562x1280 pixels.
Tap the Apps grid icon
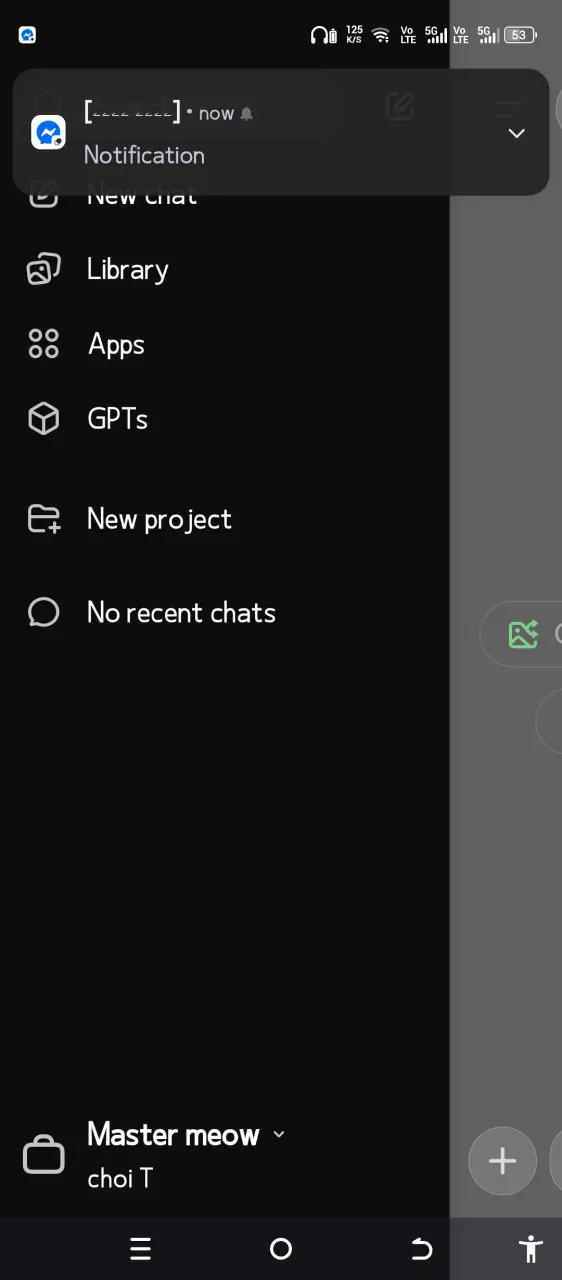(43, 344)
